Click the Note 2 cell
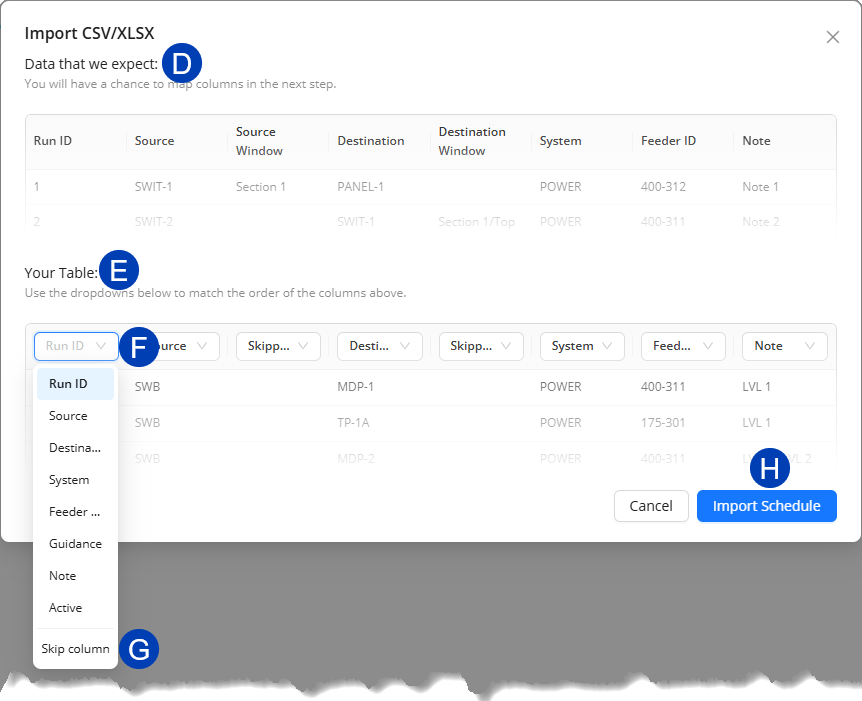Image resolution: width=862 pixels, height=701 pixels. click(760, 222)
